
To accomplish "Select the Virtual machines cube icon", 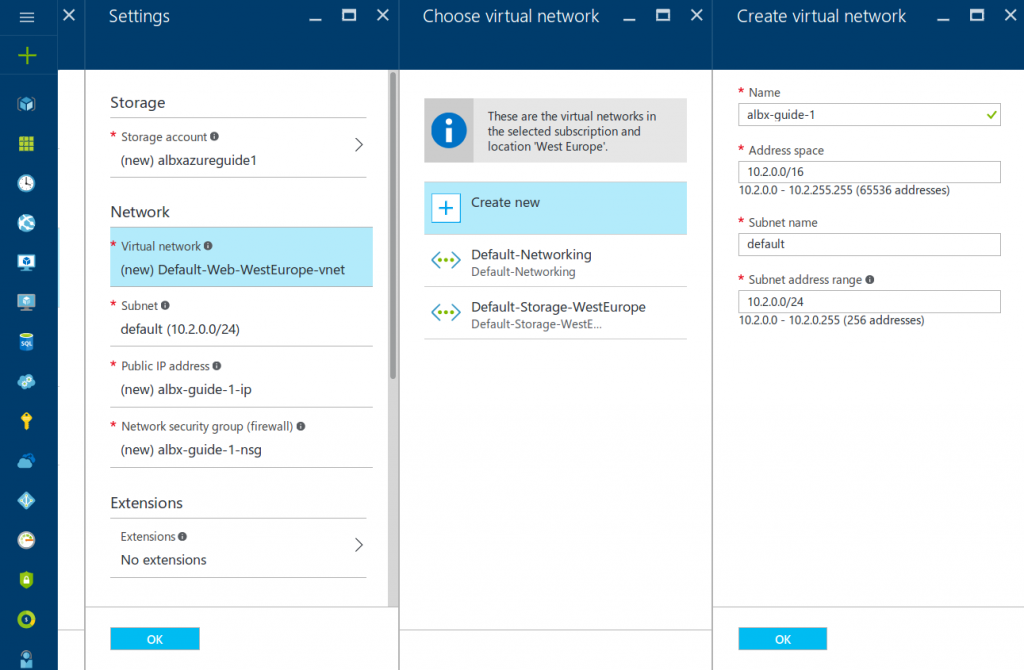I will [28, 103].
